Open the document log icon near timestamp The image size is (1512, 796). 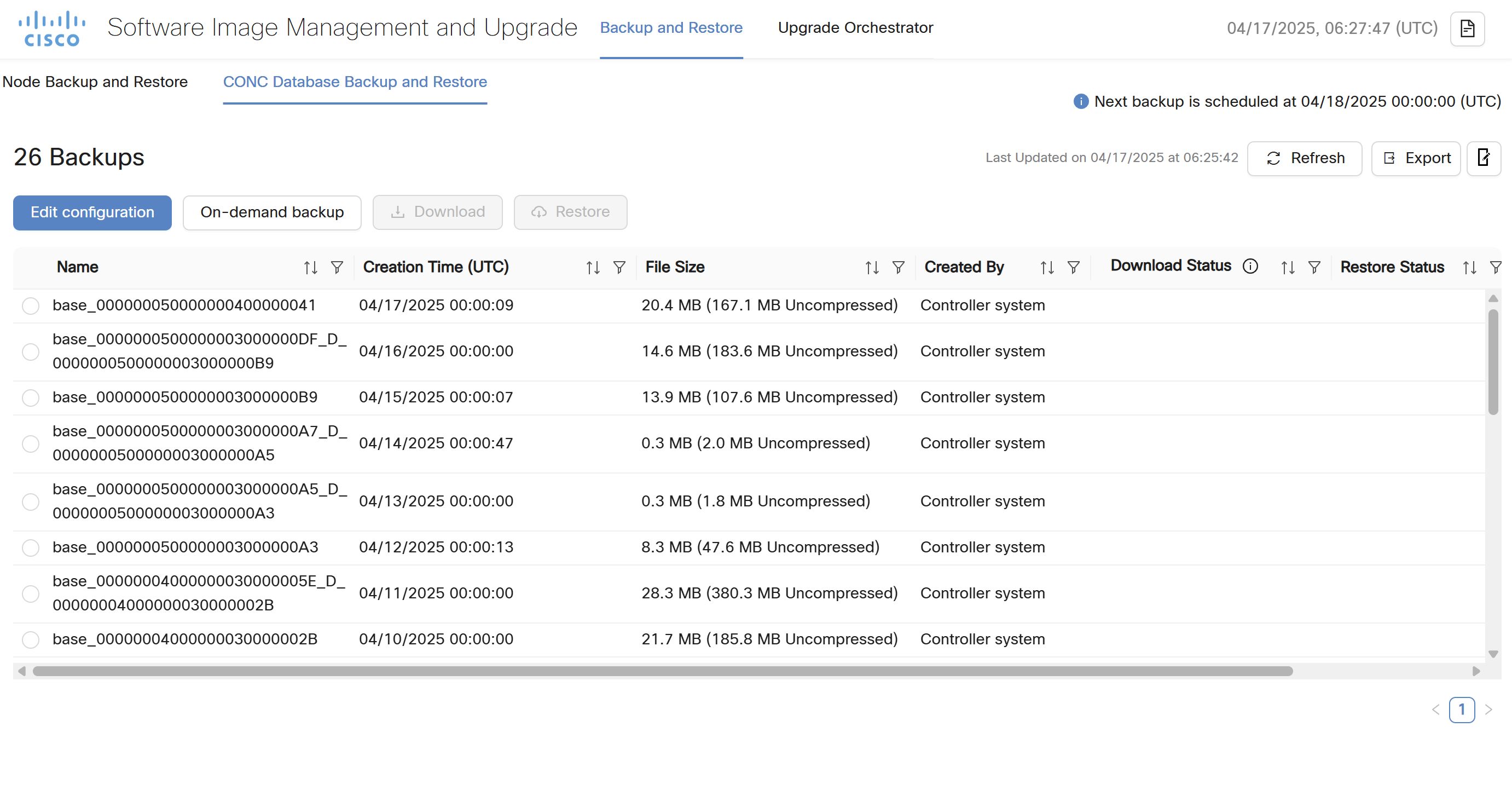[1467, 28]
